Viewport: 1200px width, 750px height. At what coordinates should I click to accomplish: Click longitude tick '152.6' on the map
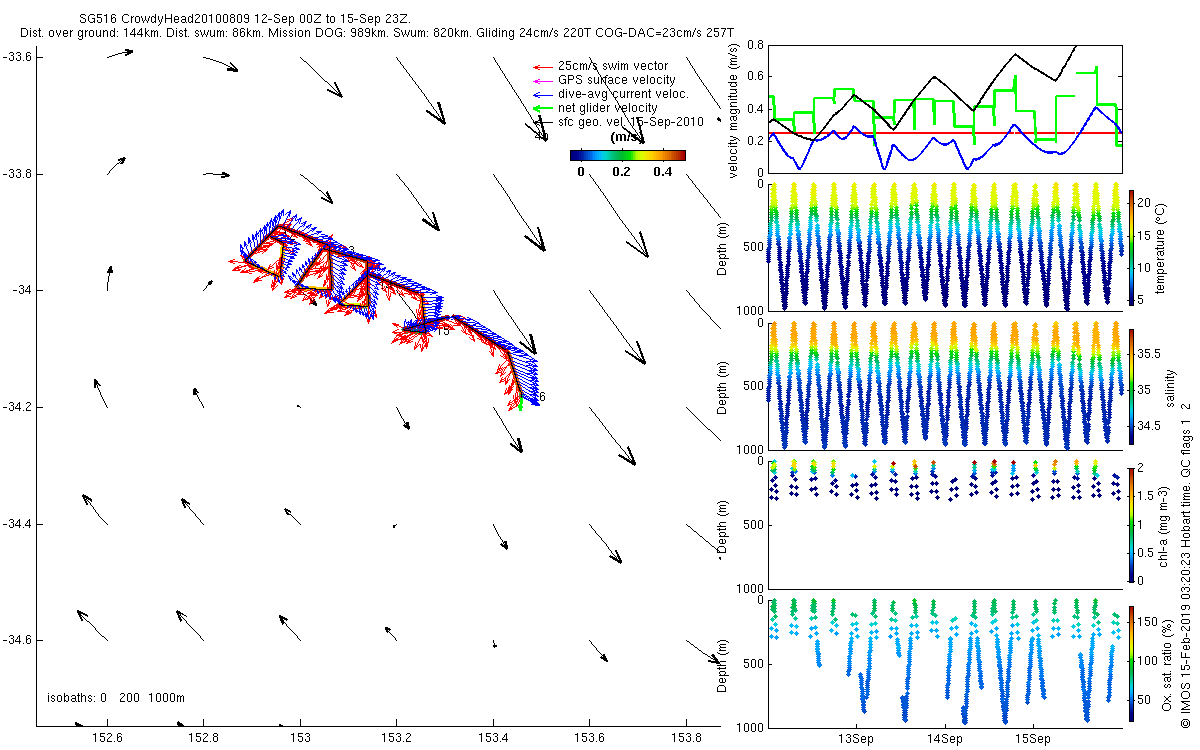click(x=107, y=738)
